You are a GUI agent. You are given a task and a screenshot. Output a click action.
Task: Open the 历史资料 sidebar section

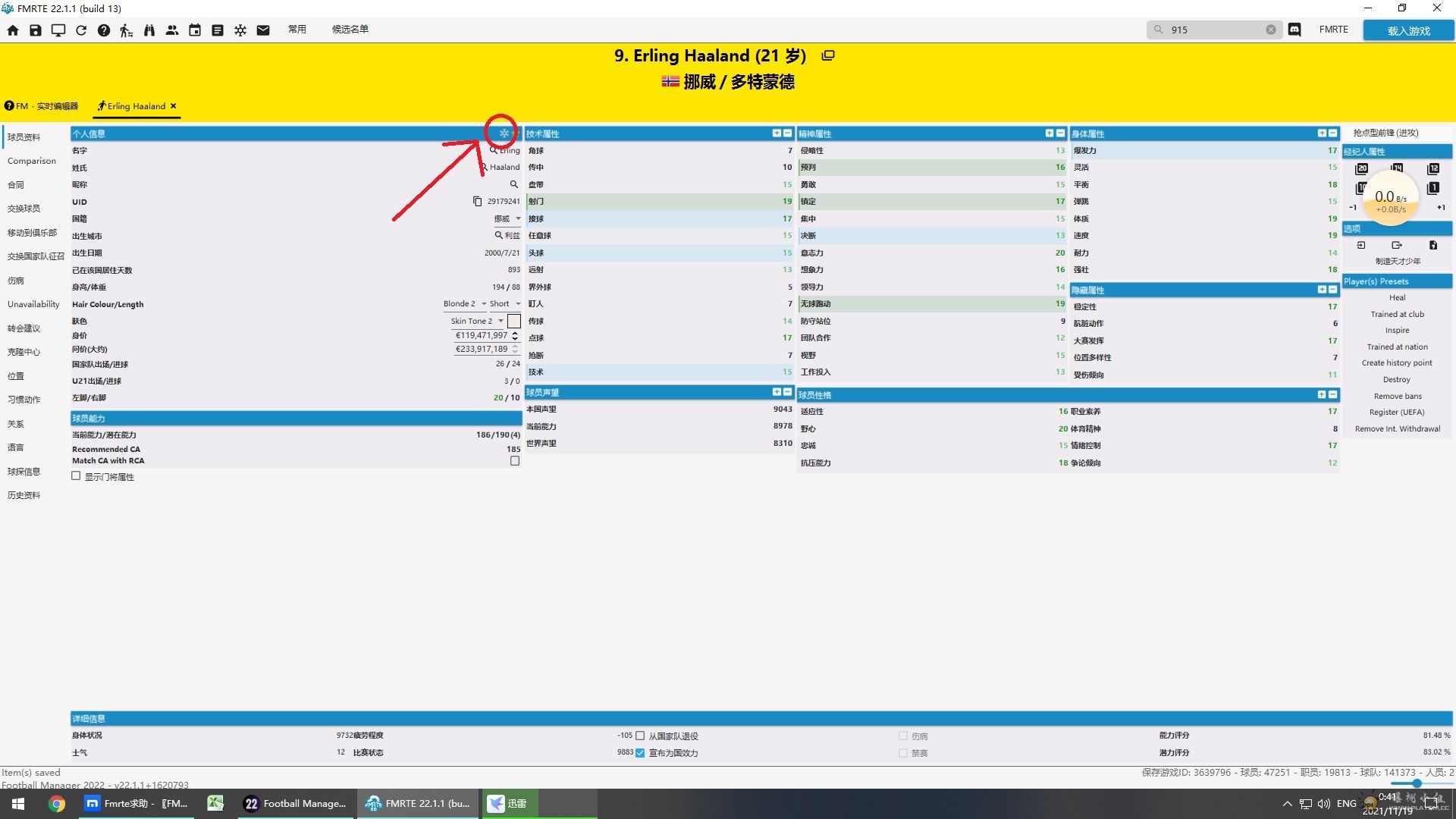pos(24,495)
